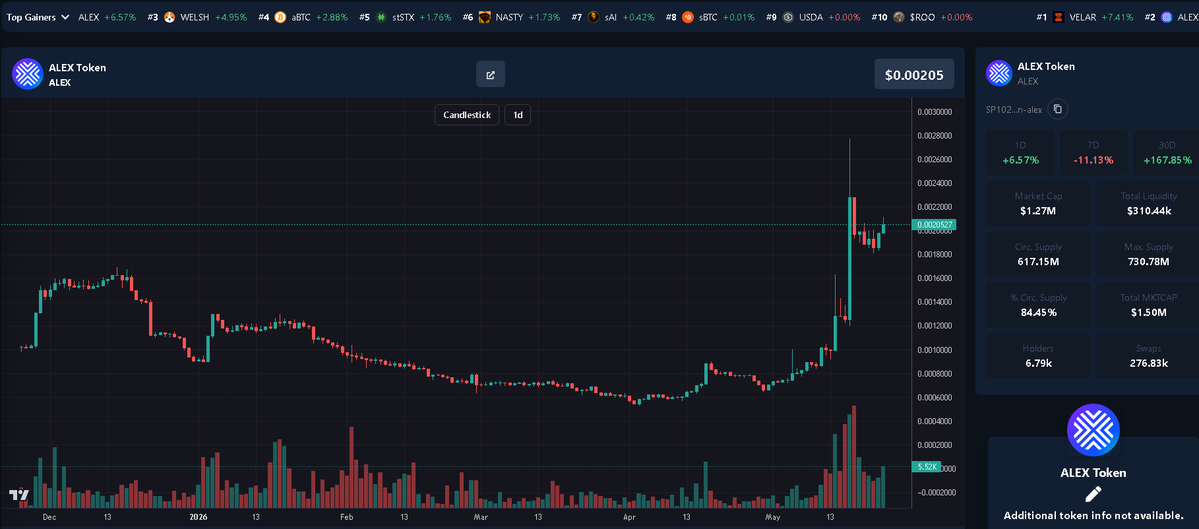Screen dimensions: 1199x529
Task: Select the 30D +167.85% change card
Action: 1165,153
